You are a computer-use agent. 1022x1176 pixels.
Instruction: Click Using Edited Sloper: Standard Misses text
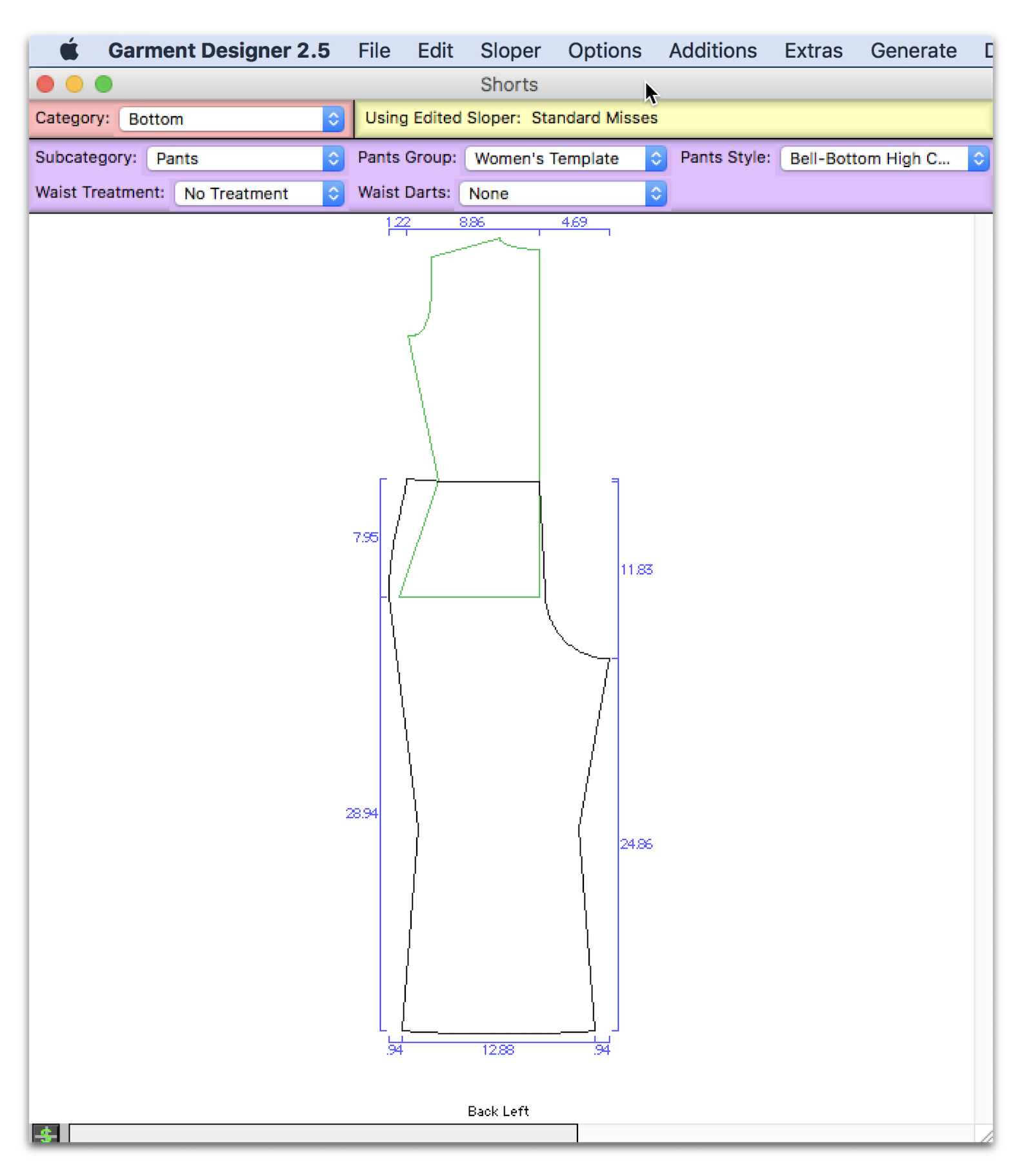point(512,118)
